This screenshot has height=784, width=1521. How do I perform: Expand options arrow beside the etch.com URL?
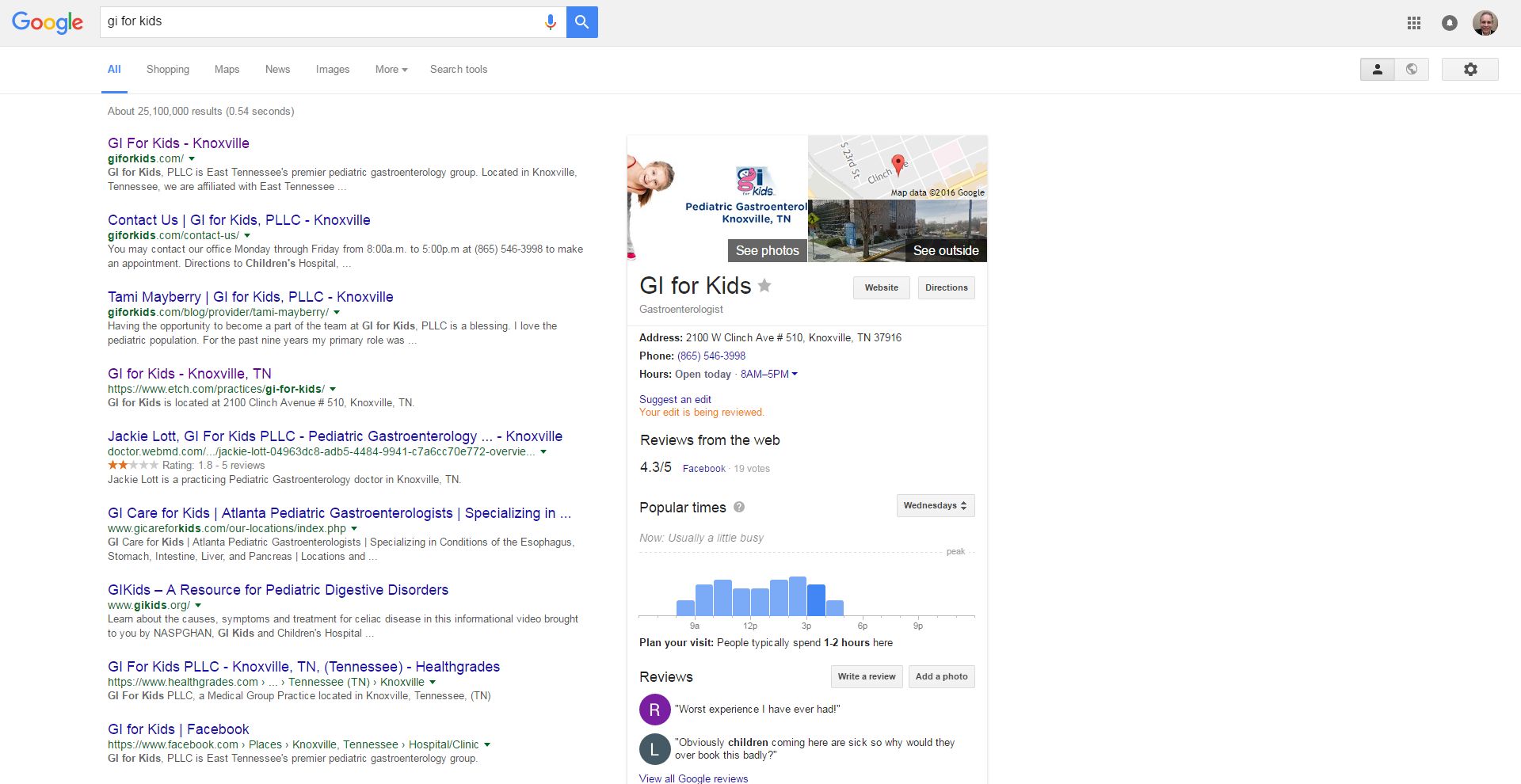pos(333,390)
